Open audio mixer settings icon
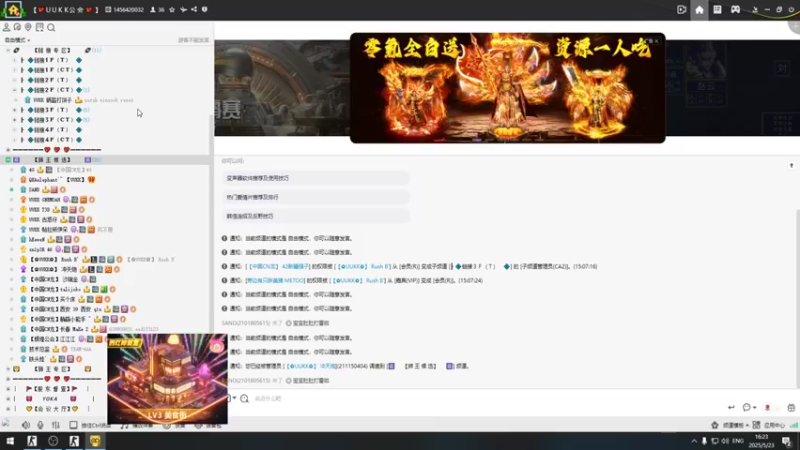This screenshot has height=450, width=800. tap(56, 424)
